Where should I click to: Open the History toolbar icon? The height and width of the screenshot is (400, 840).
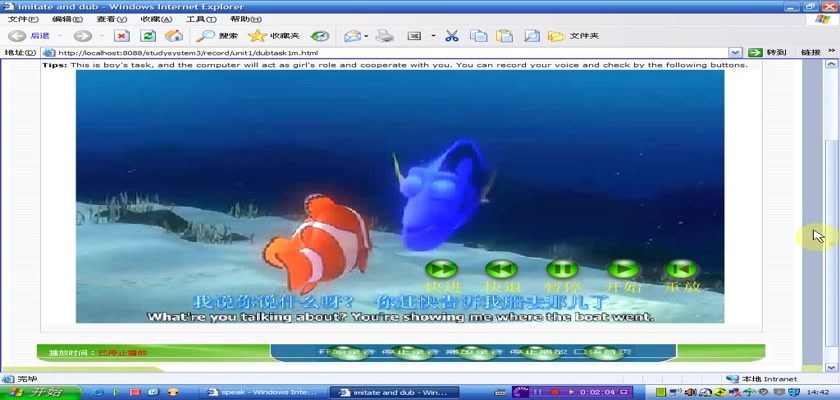(x=320, y=36)
